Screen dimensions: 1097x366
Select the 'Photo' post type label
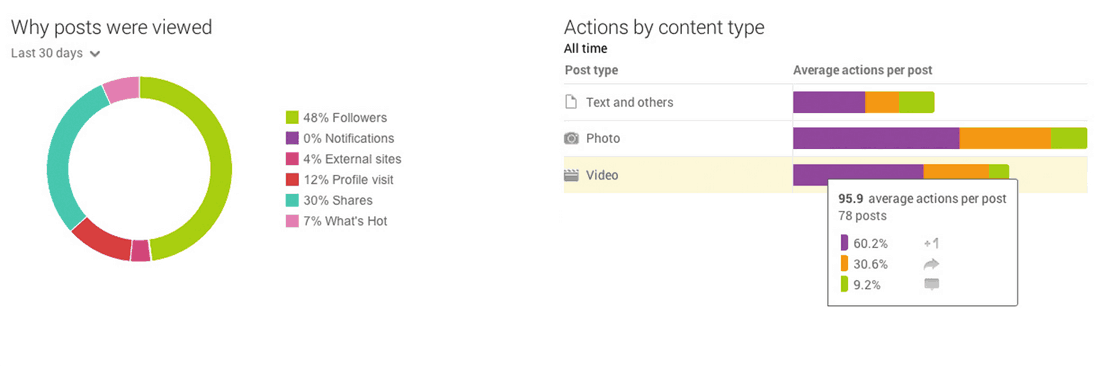(x=603, y=139)
